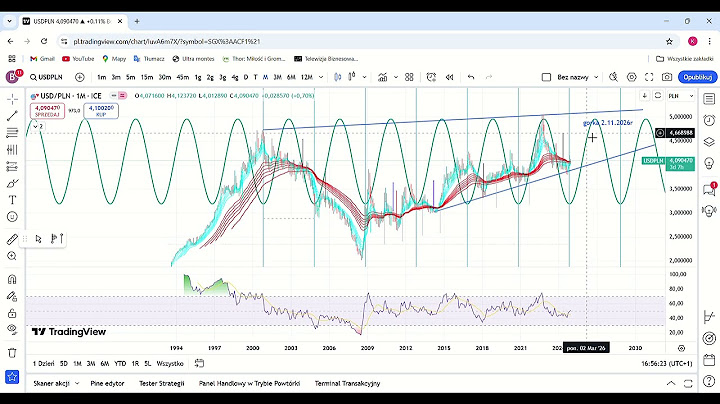Select the zoom-in magnifier tool
Image resolution: width=720 pixels, height=404 pixels.
(x=12, y=256)
